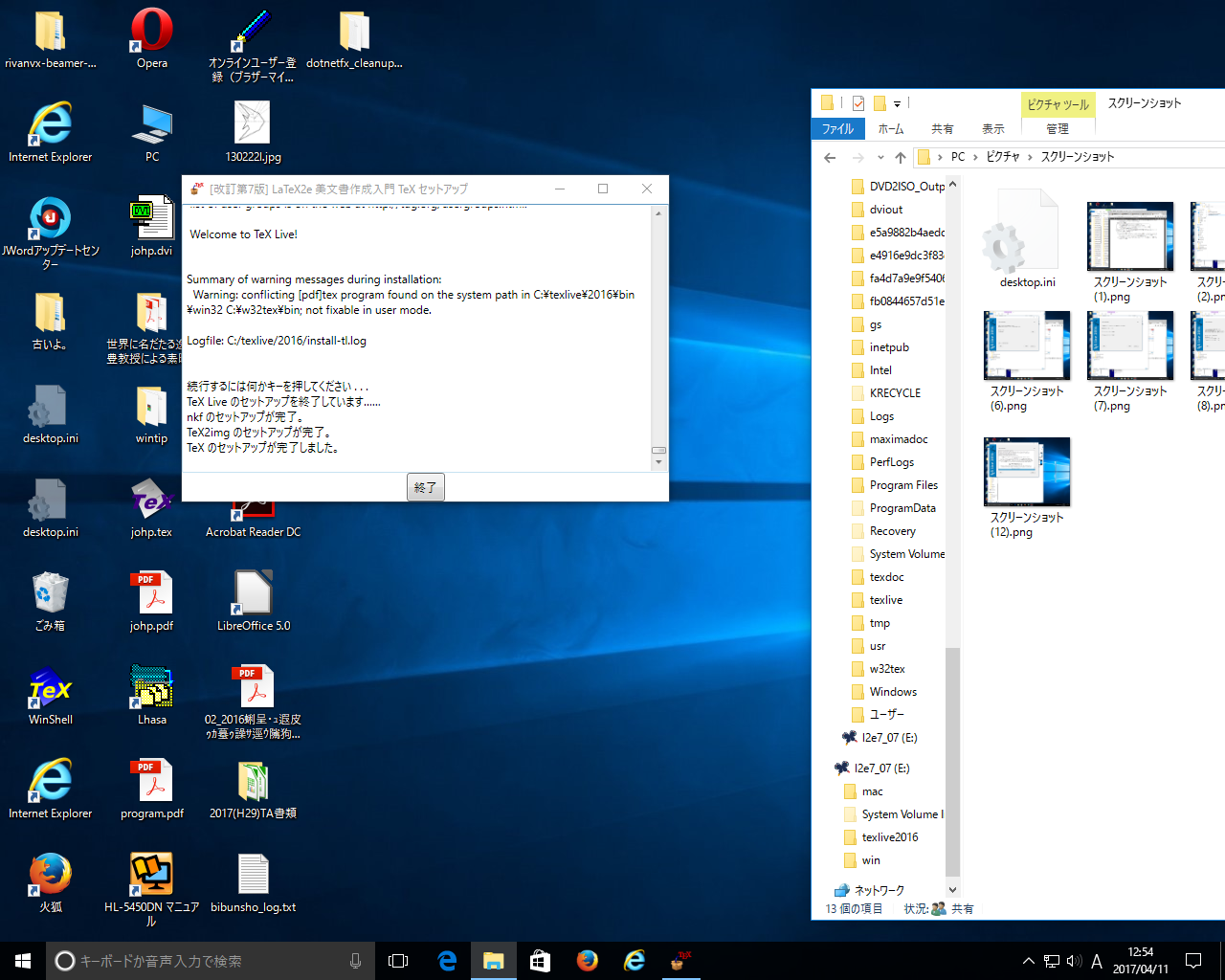Viewport: 1225px width, 980px height.
Task: Launch the 火狐 Firefox desktop shortcut
Action: (x=51, y=883)
